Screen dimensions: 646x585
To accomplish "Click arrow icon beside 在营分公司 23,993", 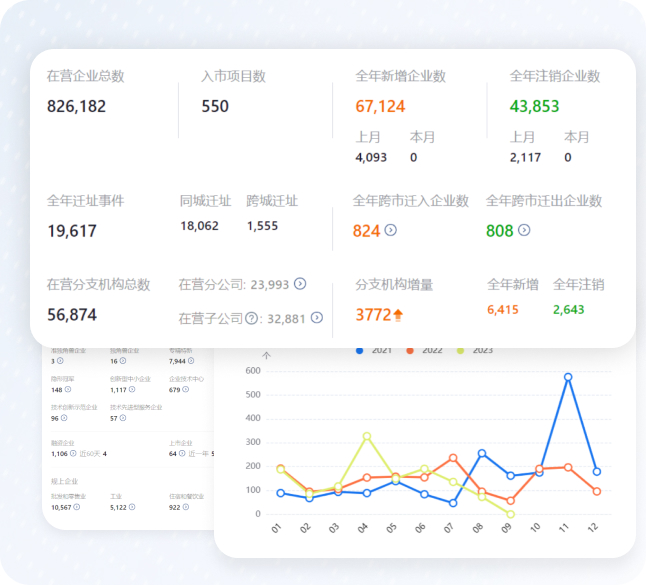I will point(300,284).
